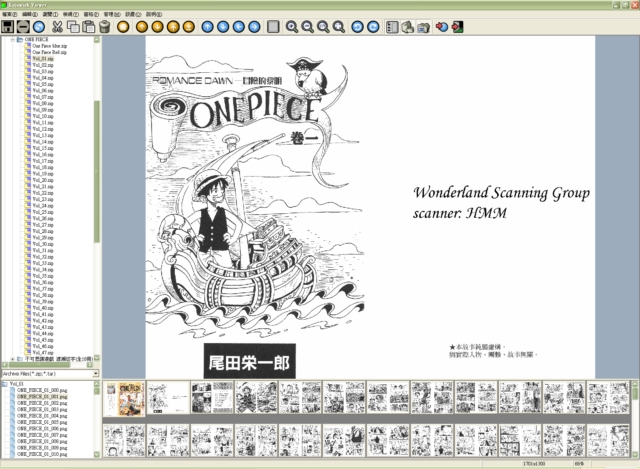Click file list scroll-down arrow
This screenshot has width=640, height=469.
point(97,454)
